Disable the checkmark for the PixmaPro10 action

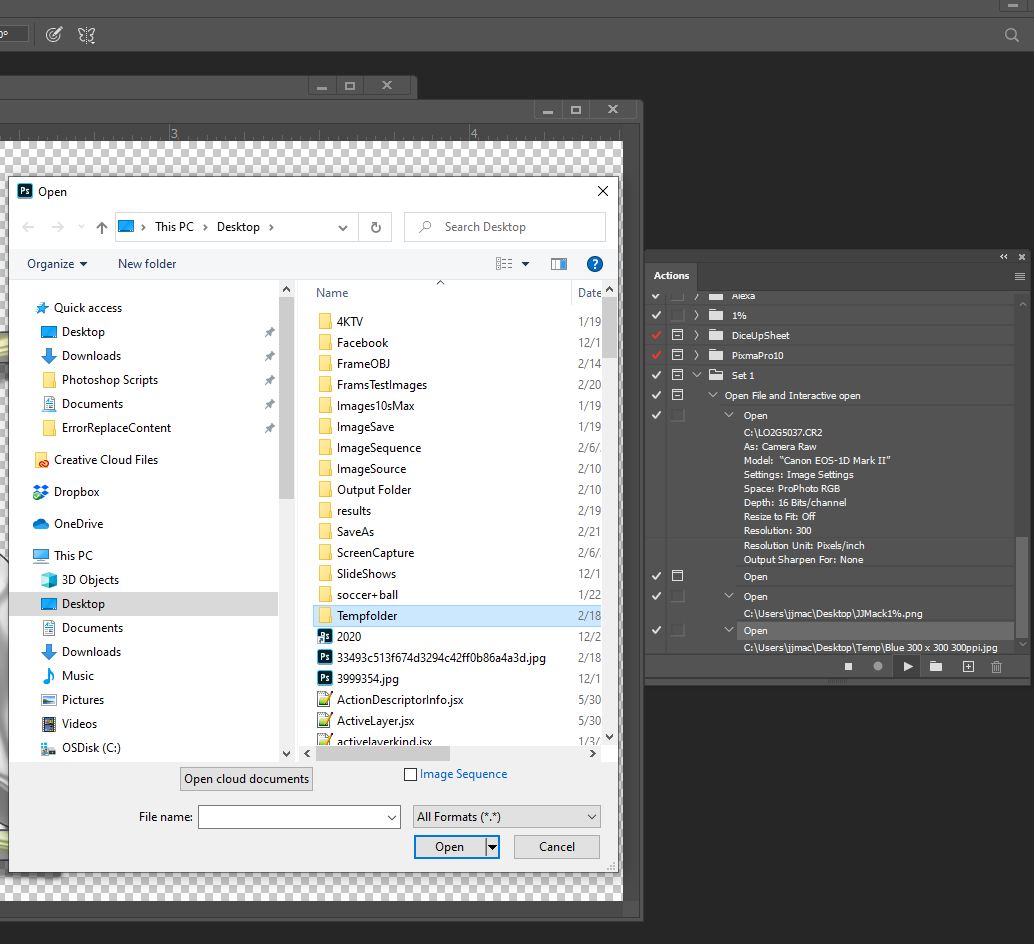coord(656,355)
